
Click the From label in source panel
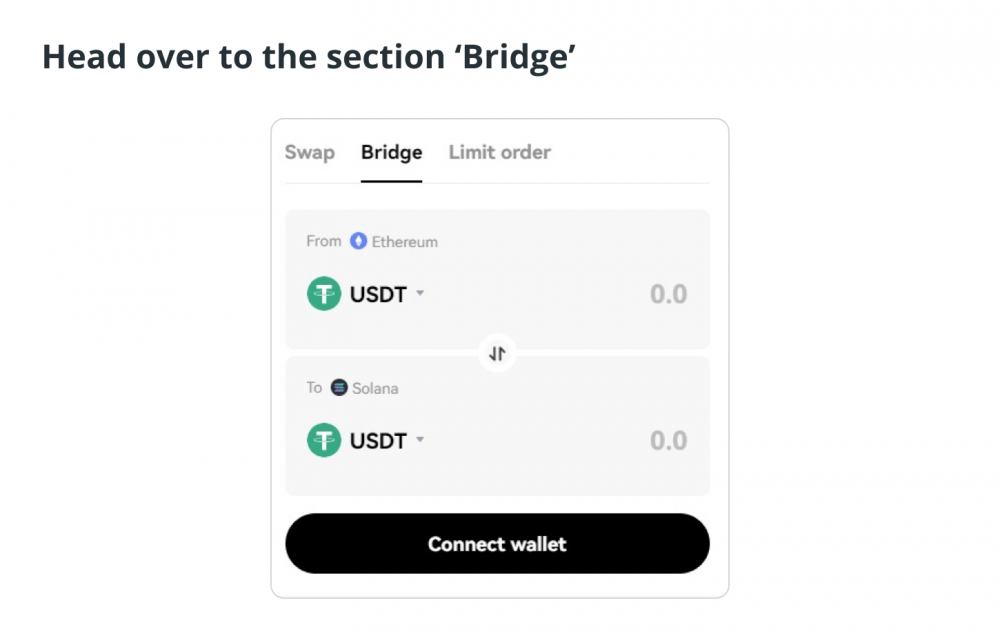coord(323,241)
